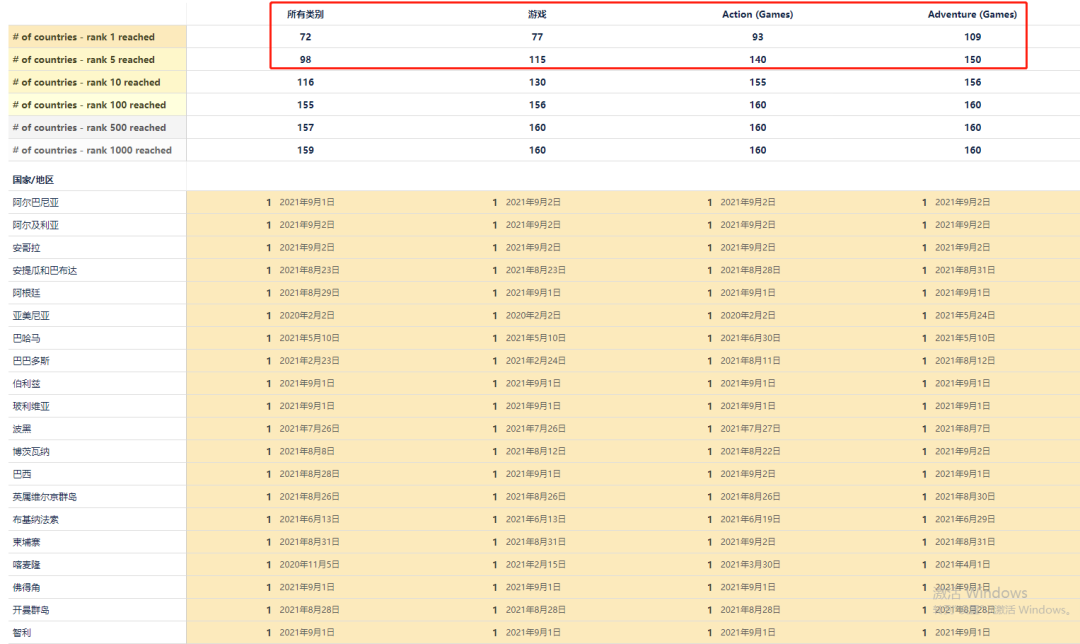Click the 国家/地区 section header
Screen dimensions: 1080x644
pos(33,180)
